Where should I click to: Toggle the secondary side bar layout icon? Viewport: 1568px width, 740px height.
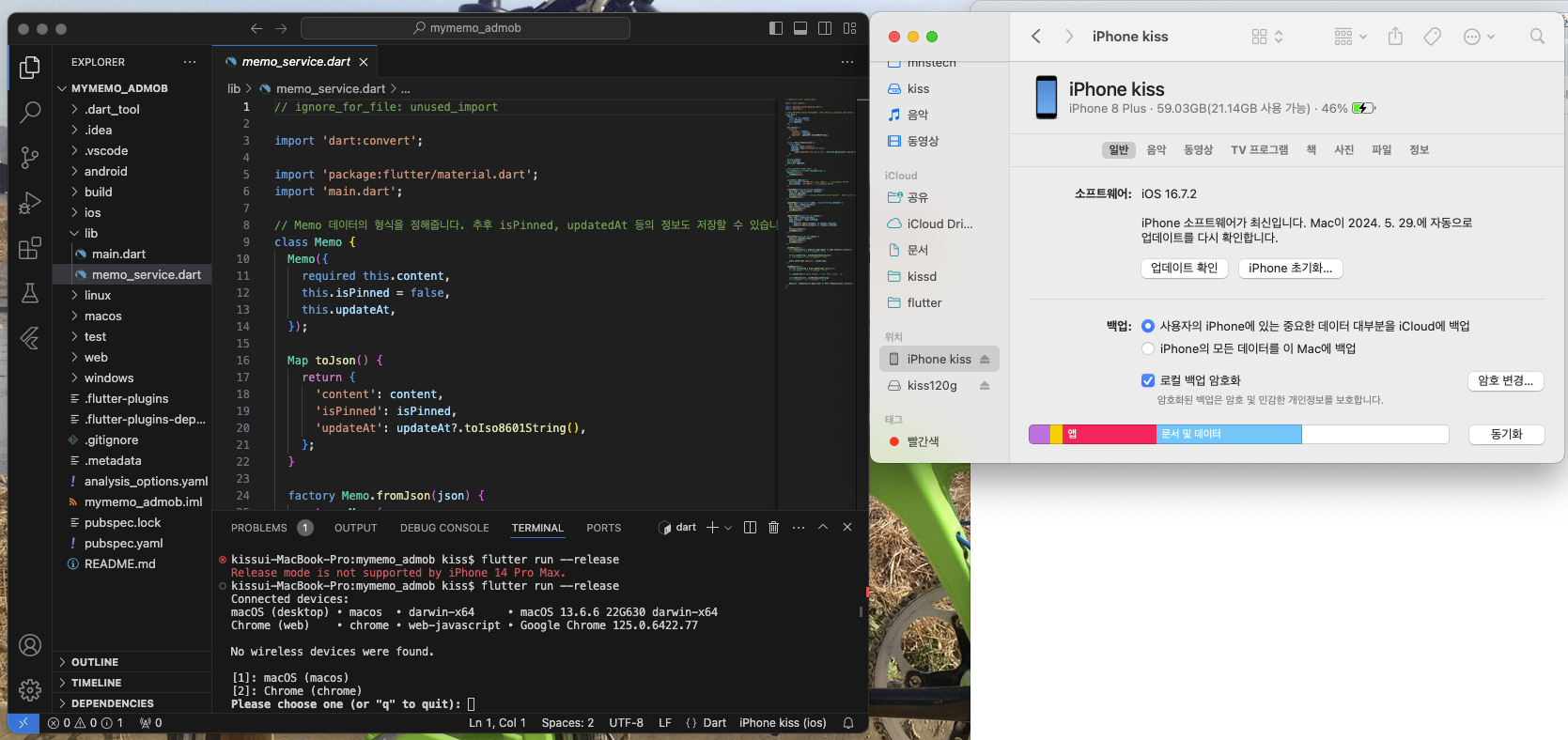825,28
